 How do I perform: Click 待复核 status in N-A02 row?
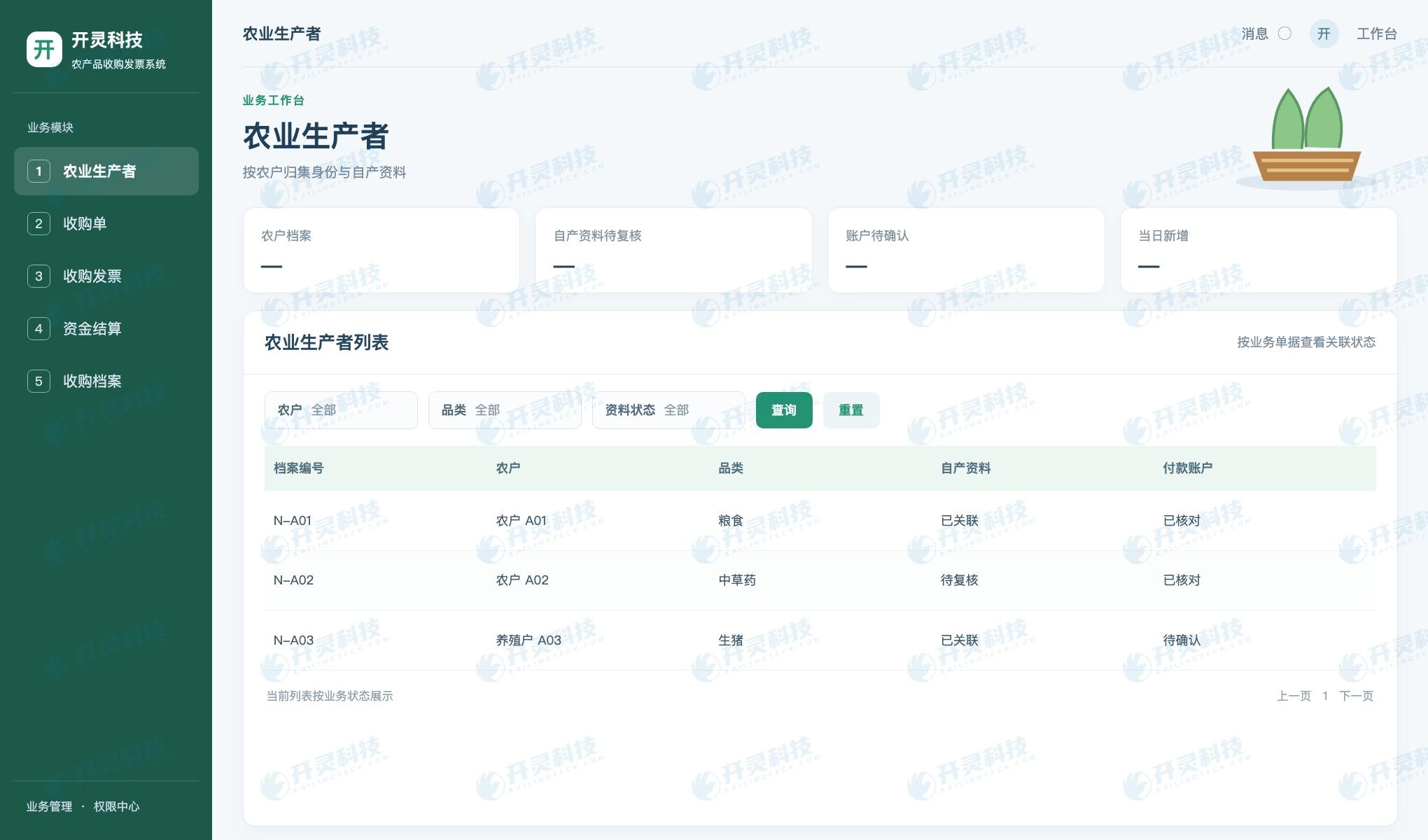[x=959, y=580]
